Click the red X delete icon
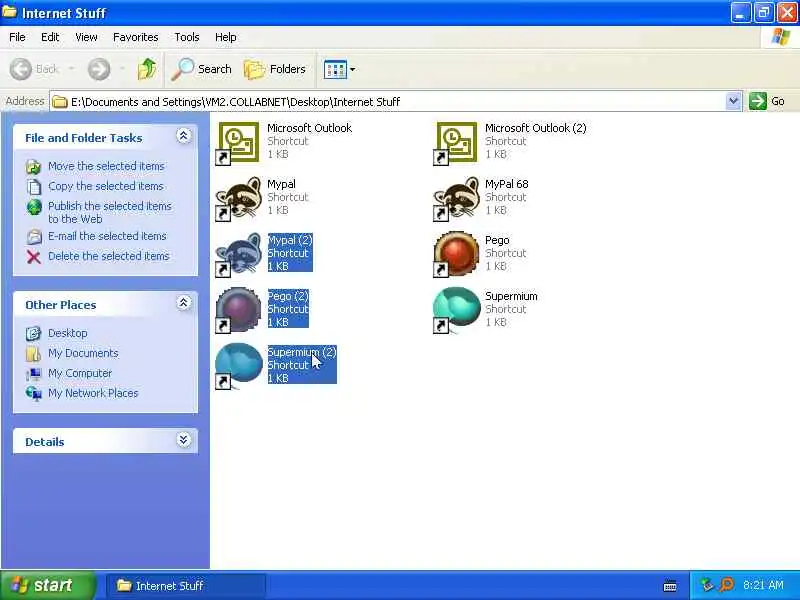Viewport: 800px width, 600px height. pos(34,257)
